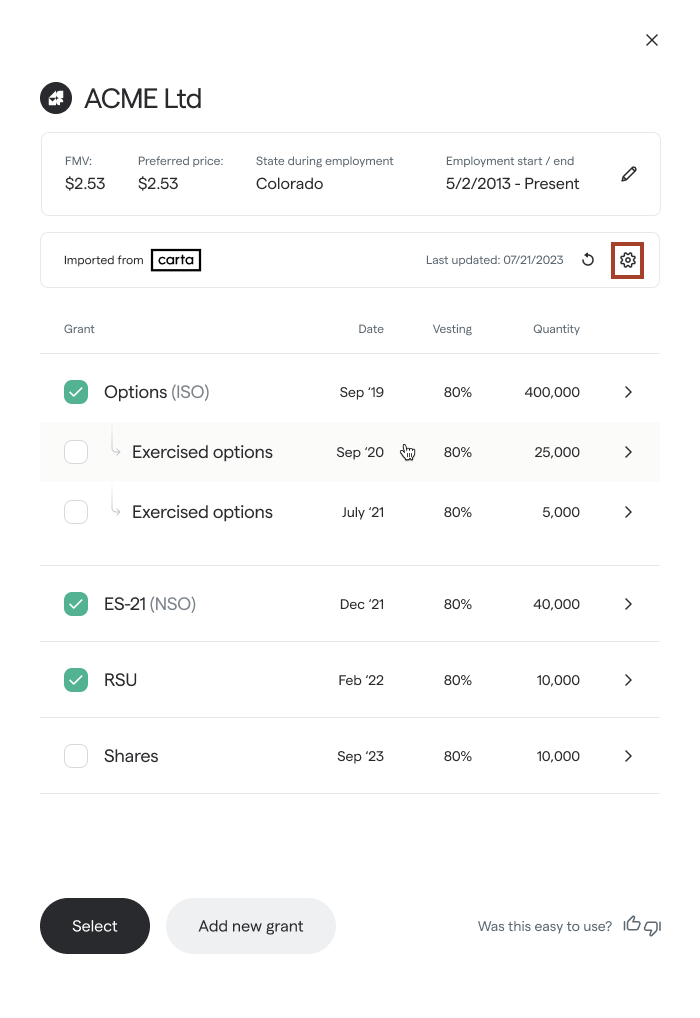Click the refresh import icon
Image resolution: width=700 pixels, height=1018 pixels.
click(x=588, y=260)
